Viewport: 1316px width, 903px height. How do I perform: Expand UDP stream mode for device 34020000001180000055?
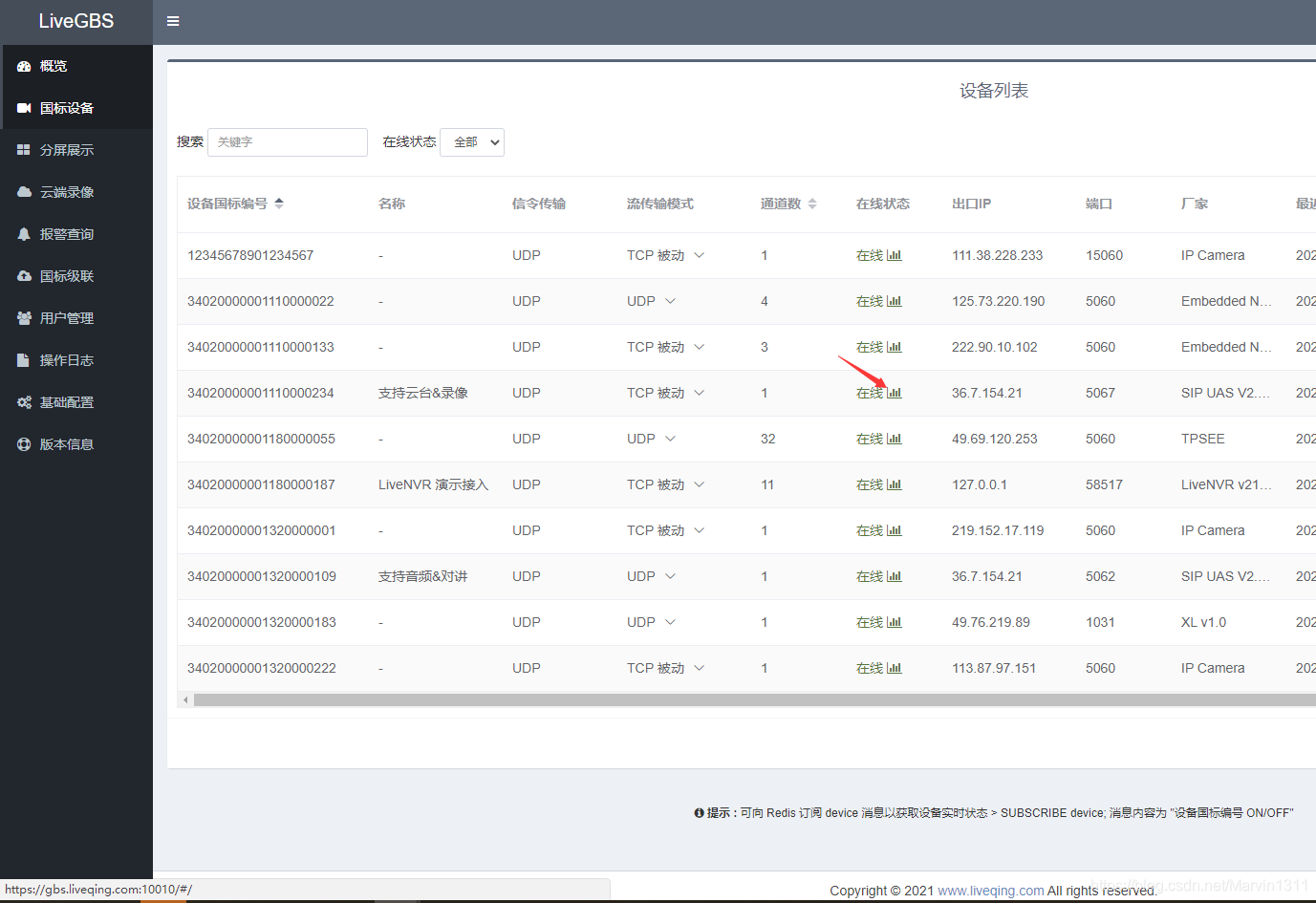click(x=670, y=439)
